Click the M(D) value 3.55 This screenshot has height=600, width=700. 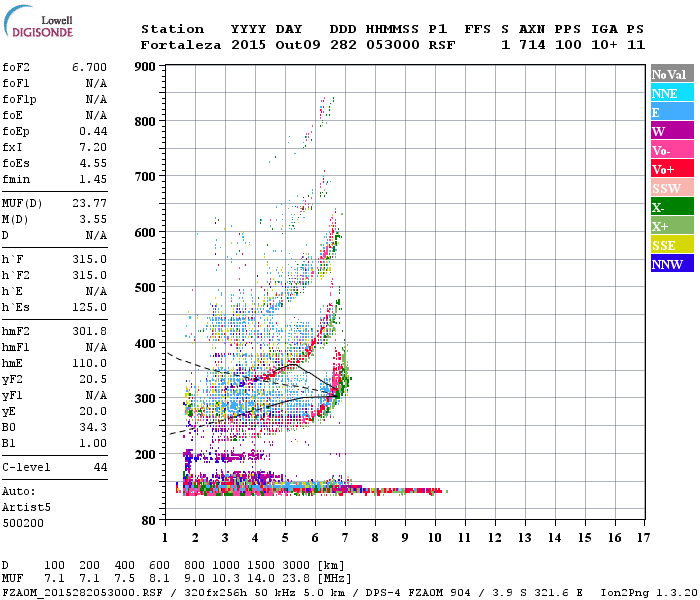click(x=93, y=220)
